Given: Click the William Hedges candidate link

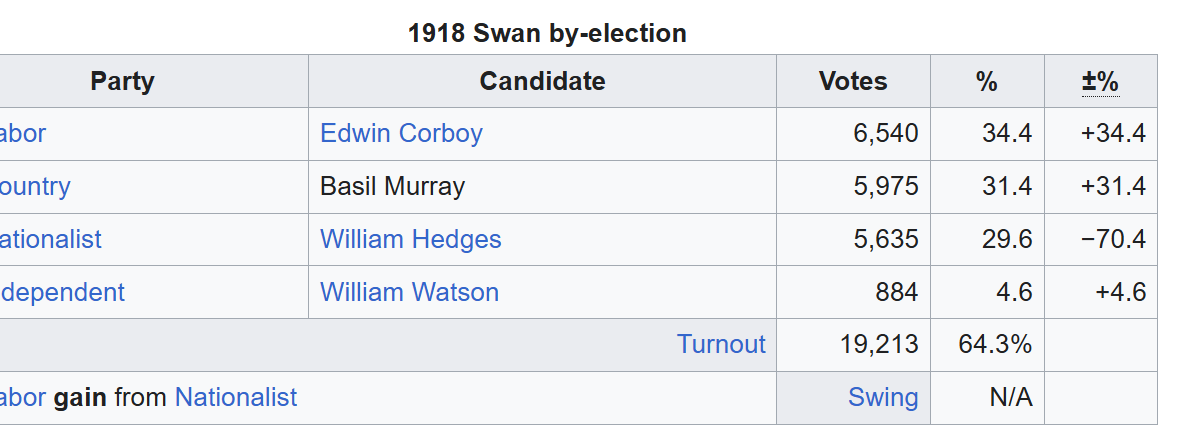Looking at the screenshot, I should 410,240.
